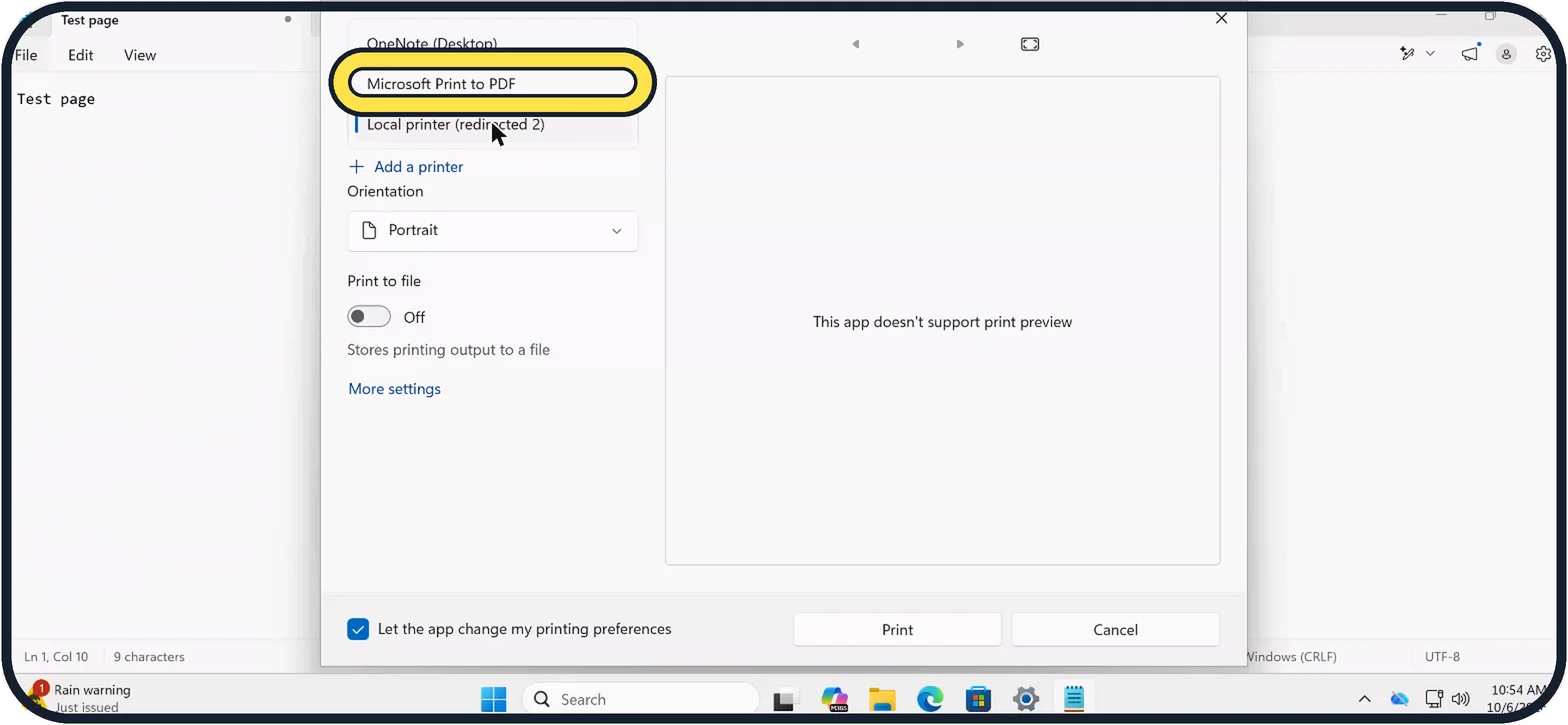Open the Edit menu in Notepad
The width and height of the screenshot is (1568, 725).
pos(81,55)
